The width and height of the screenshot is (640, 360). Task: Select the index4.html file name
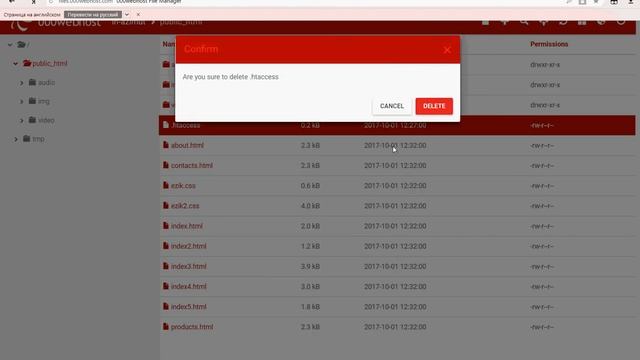coord(189,287)
